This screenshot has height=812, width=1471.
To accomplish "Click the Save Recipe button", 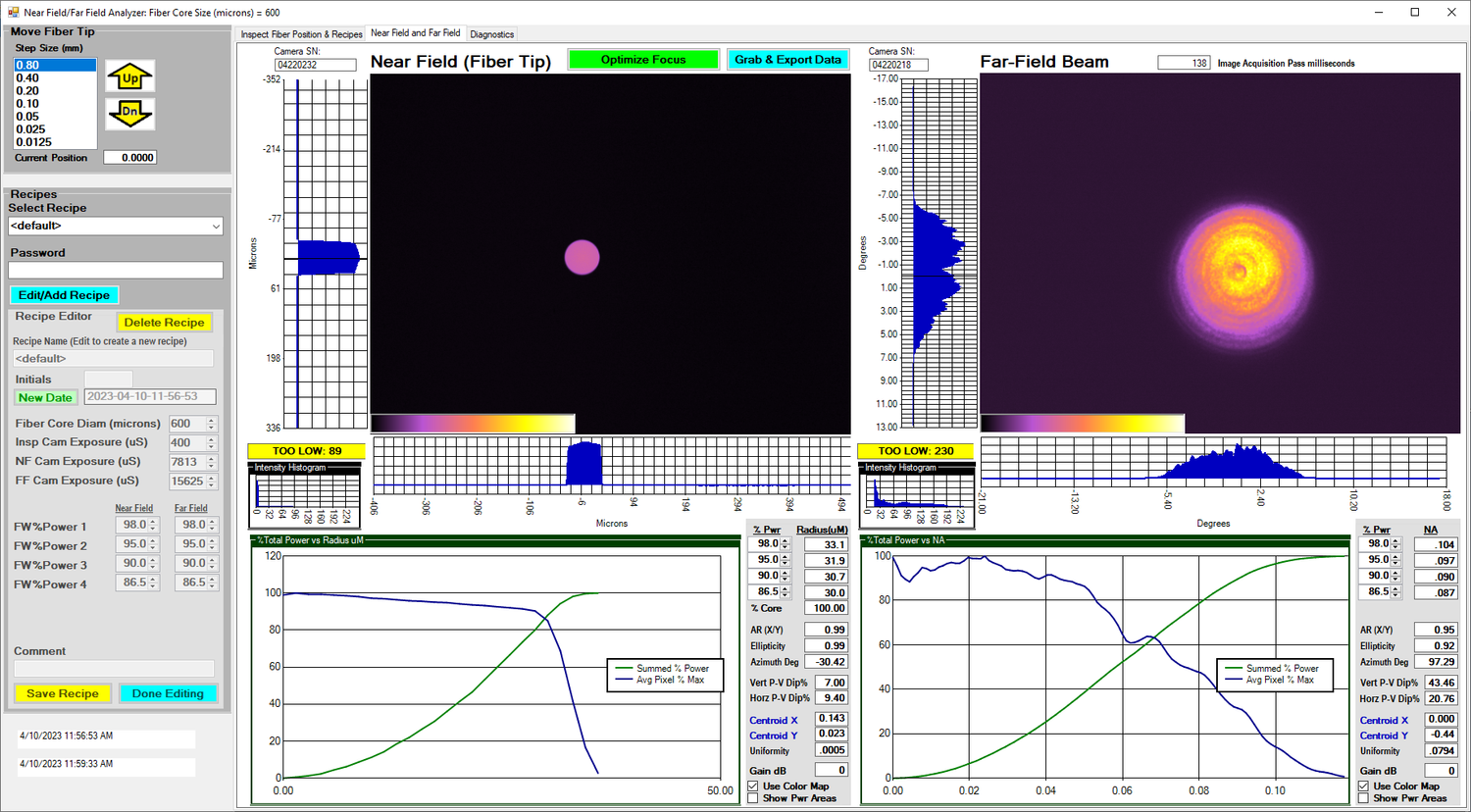I will (63, 693).
